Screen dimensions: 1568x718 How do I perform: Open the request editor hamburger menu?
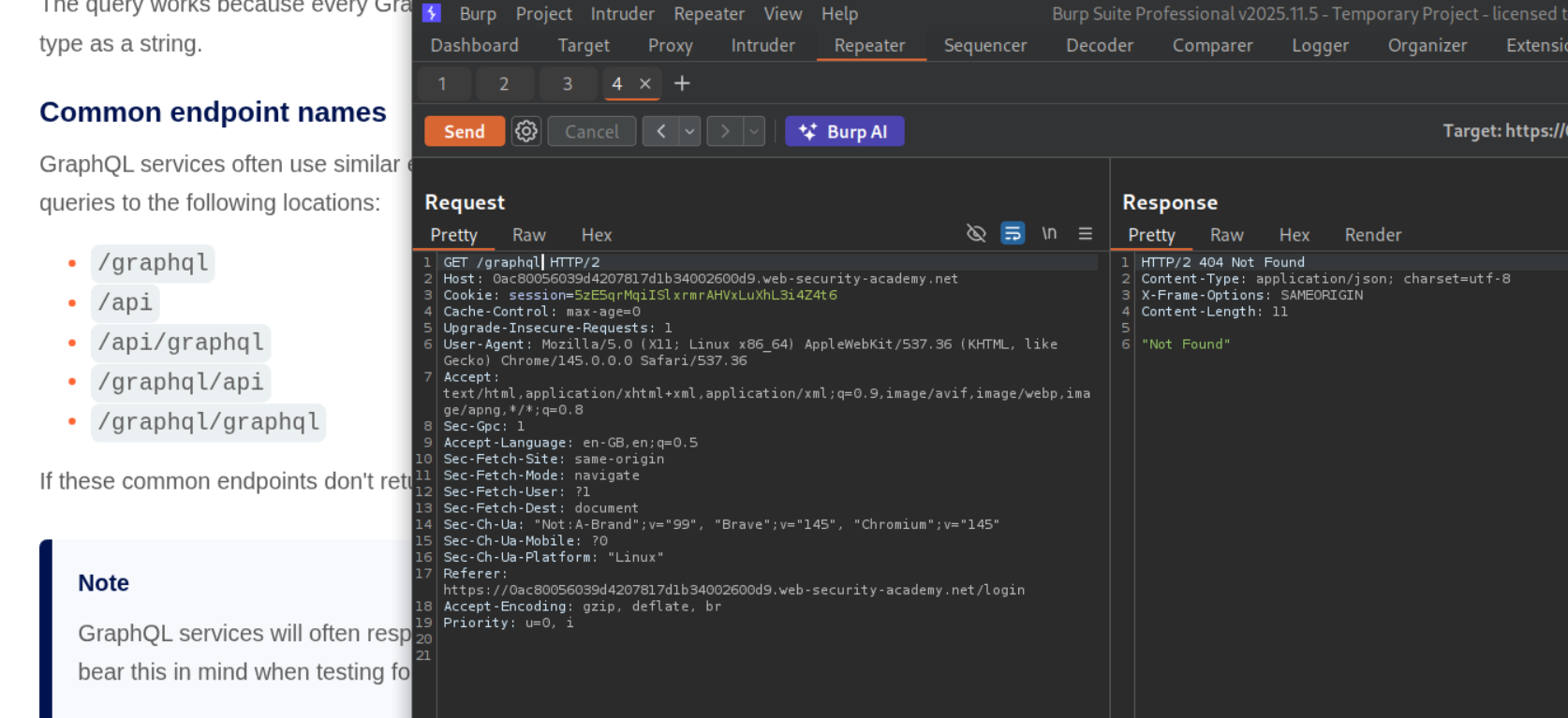(1085, 234)
